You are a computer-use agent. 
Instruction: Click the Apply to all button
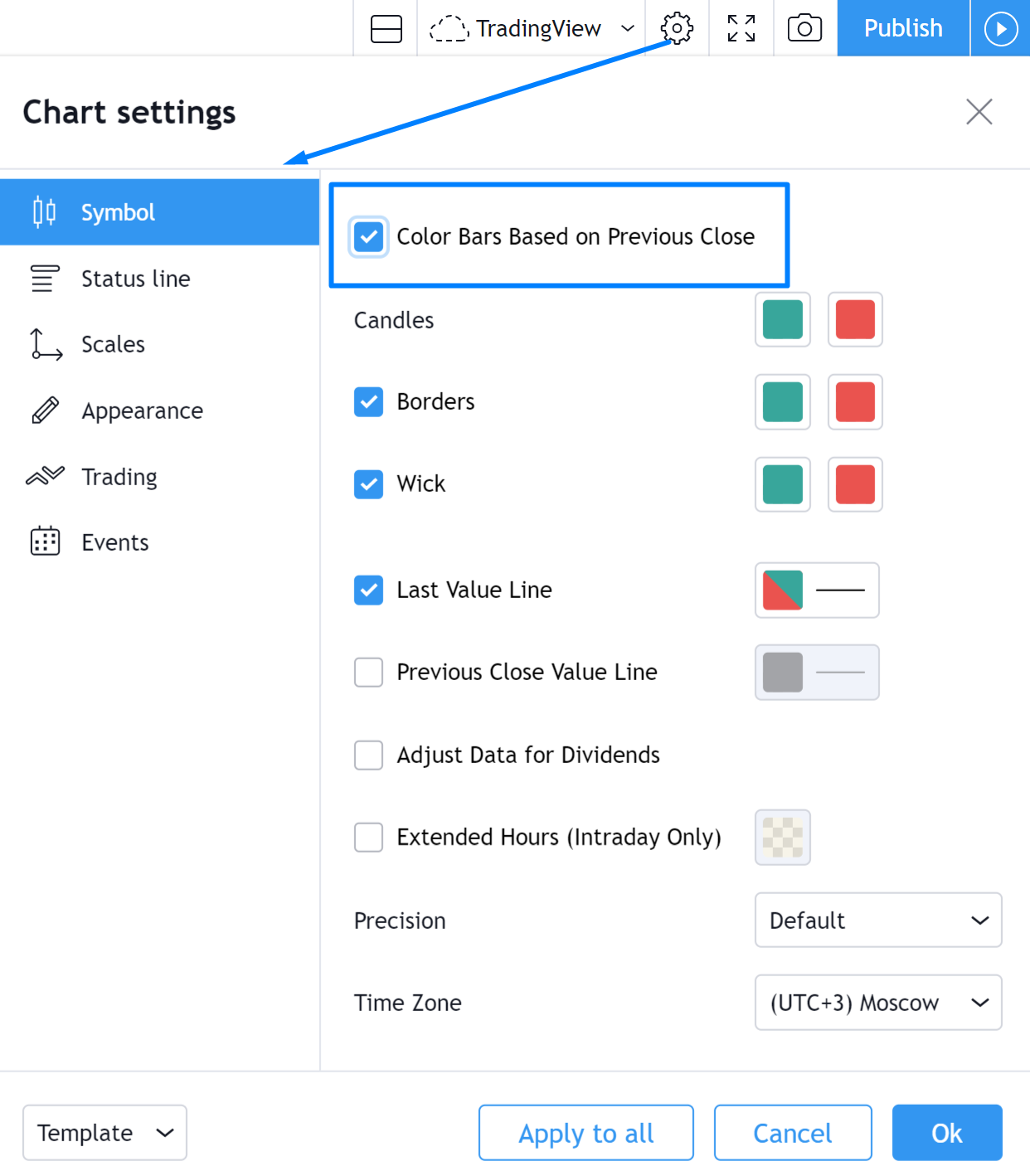click(x=586, y=1132)
